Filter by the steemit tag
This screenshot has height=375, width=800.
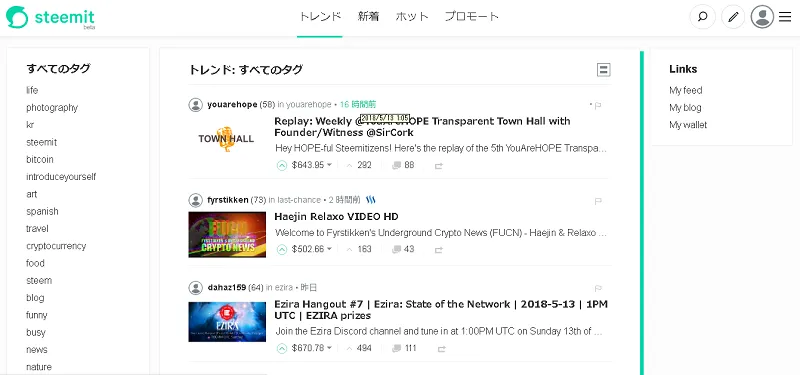(42, 142)
